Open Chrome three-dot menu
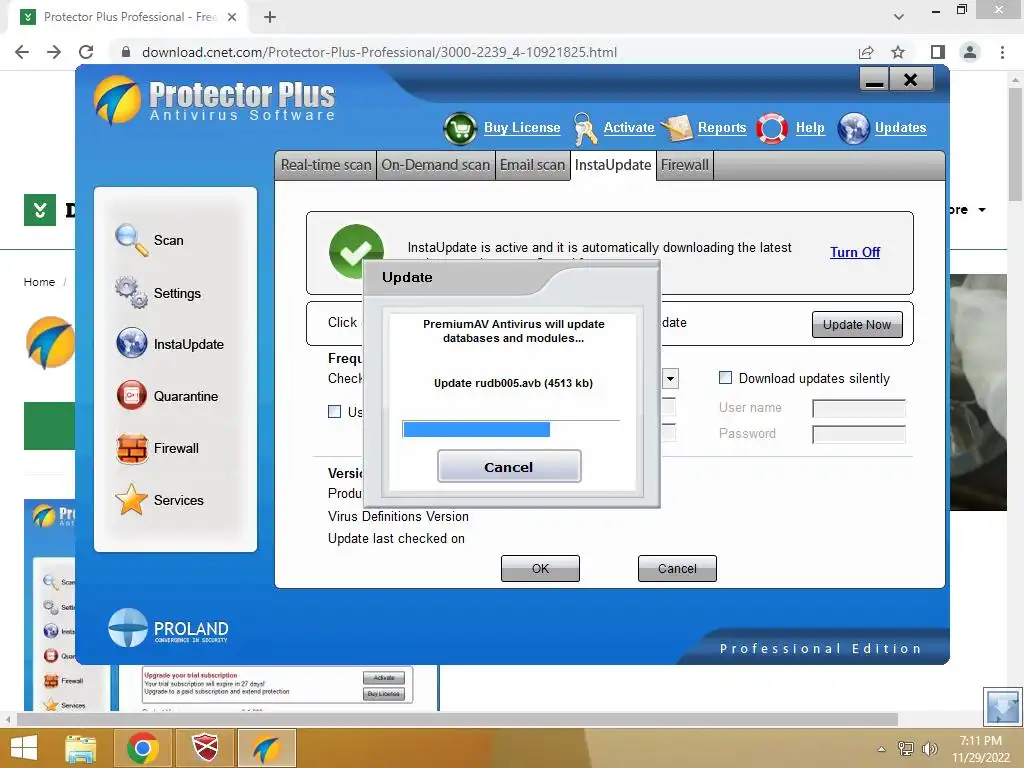 [x=1002, y=52]
